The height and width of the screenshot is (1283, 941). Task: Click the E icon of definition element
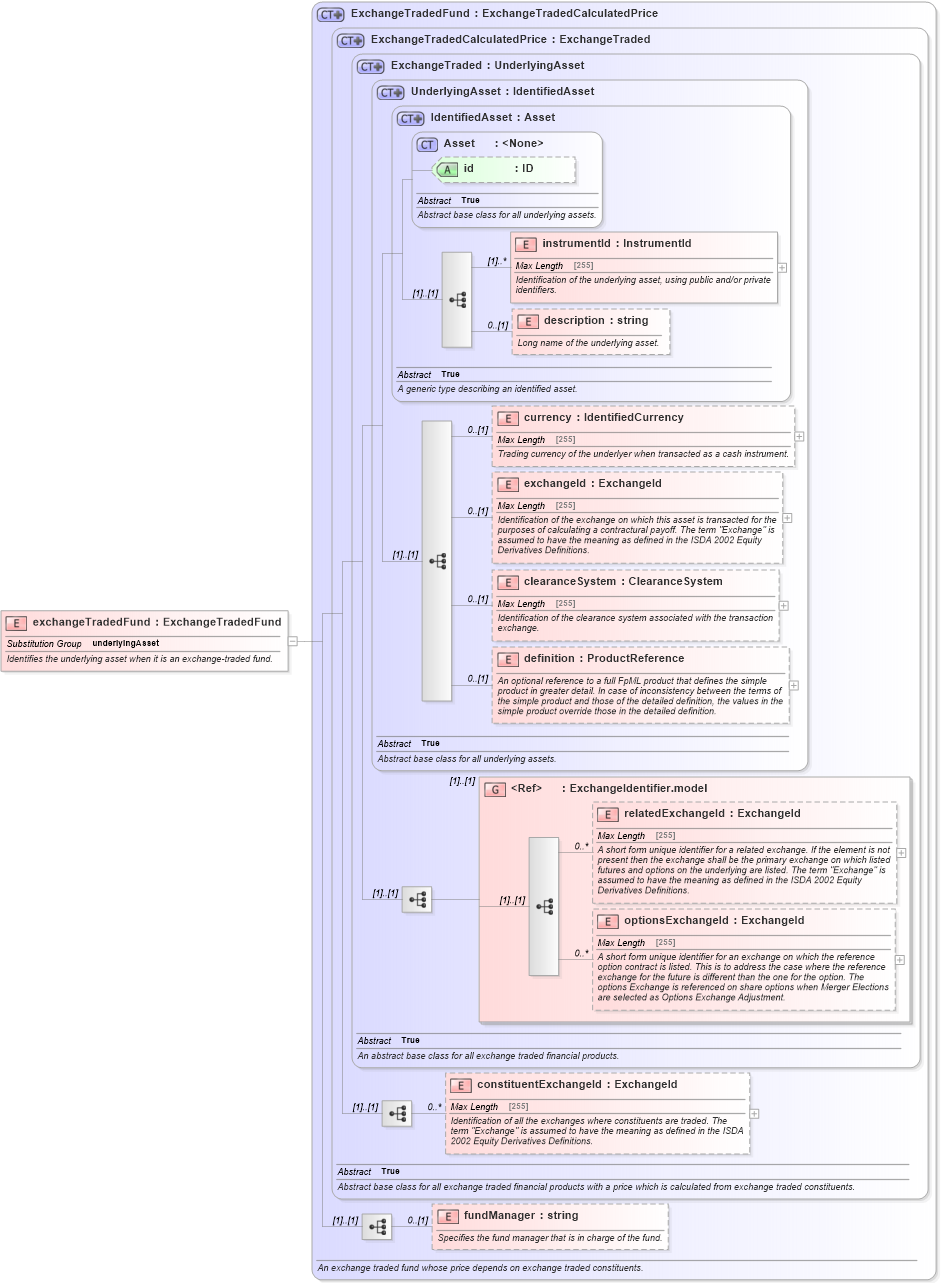click(509, 660)
